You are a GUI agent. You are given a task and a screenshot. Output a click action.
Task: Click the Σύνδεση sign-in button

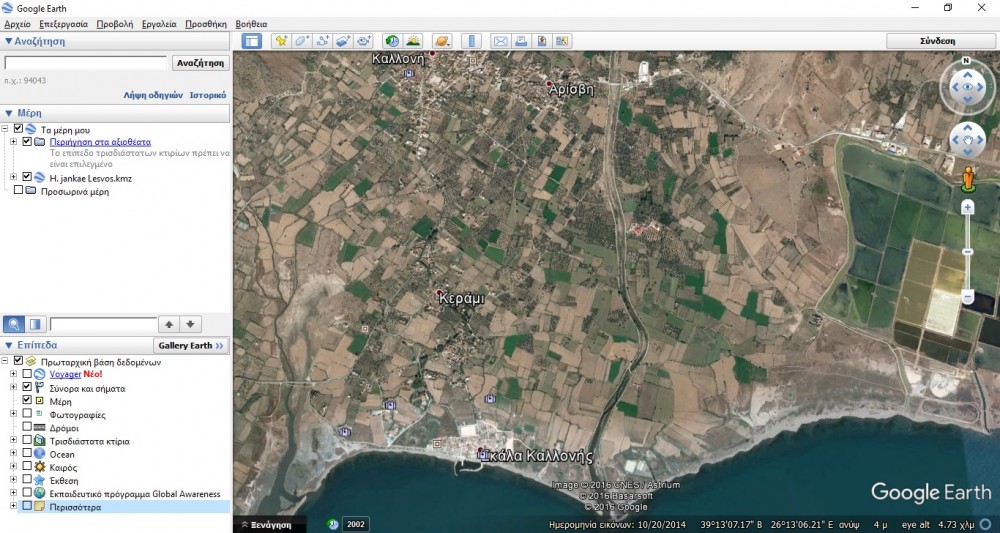pyautogui.click(x=937, y=41)
